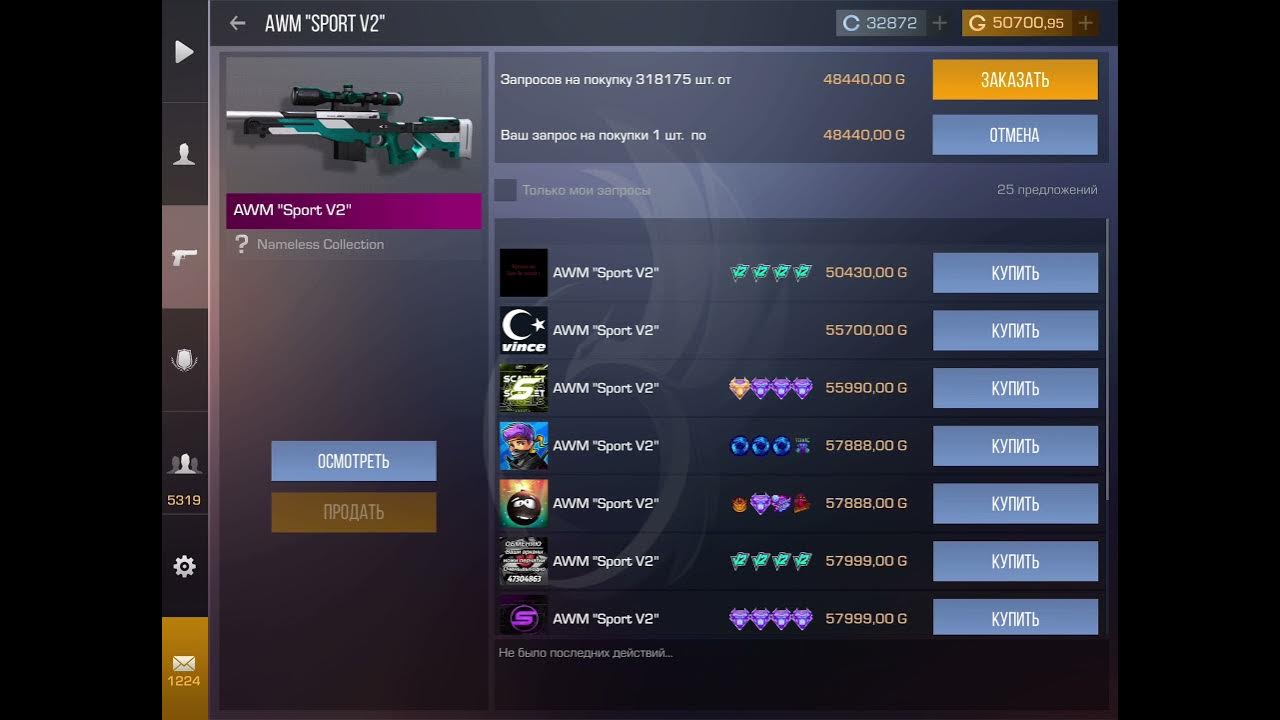This screenshot has width=1280, height=720.
Task: Open the settings gear in sidebar
Action: tap(184, 566)
